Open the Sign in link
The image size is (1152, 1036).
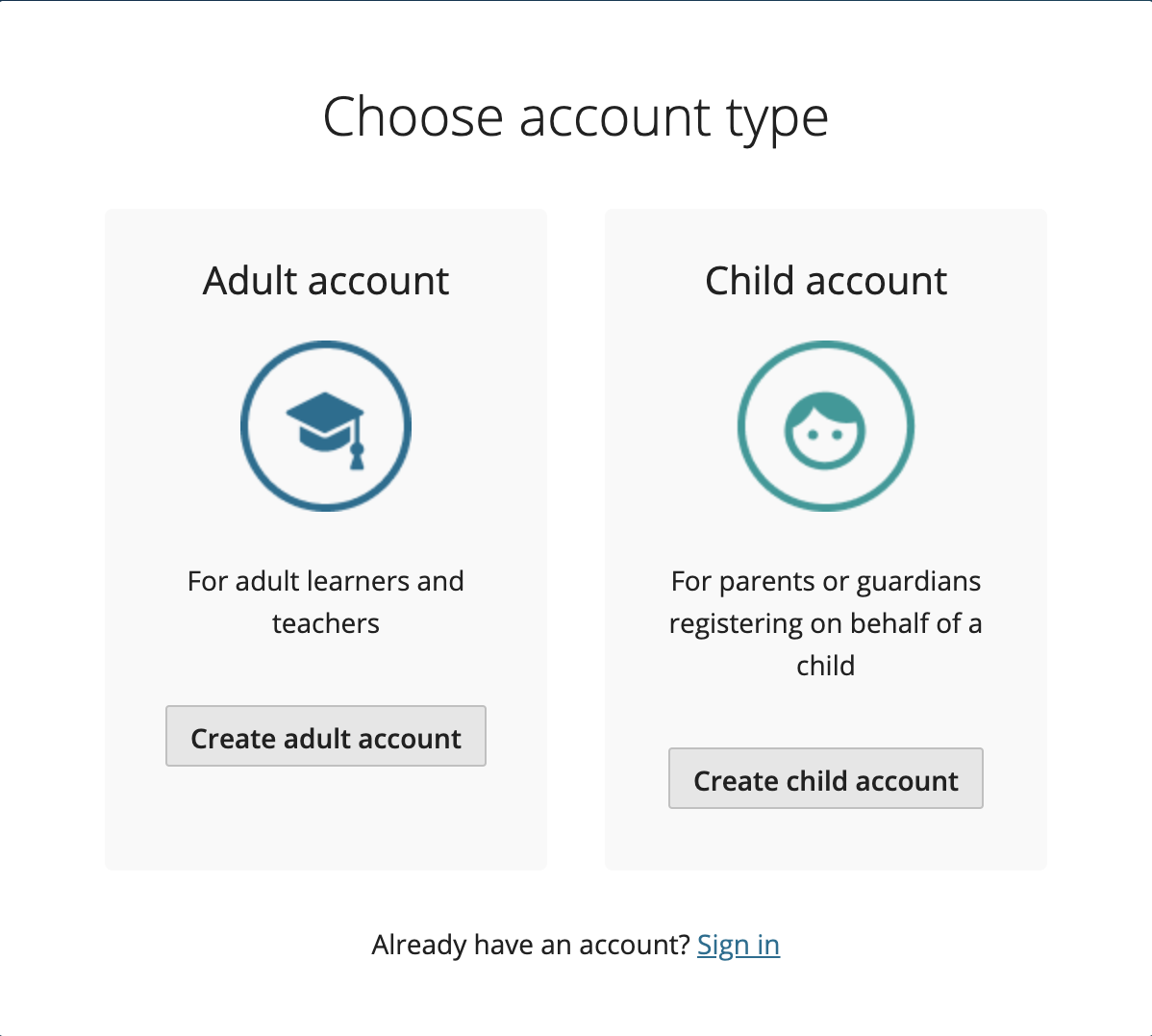[x=739, y=945]
